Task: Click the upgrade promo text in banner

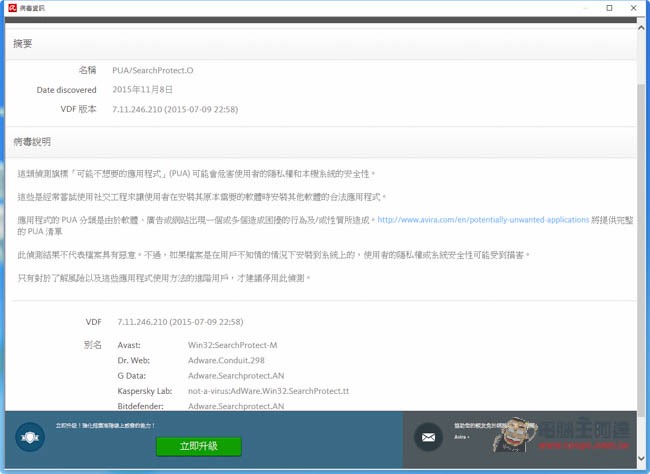Action: (105, 425)
